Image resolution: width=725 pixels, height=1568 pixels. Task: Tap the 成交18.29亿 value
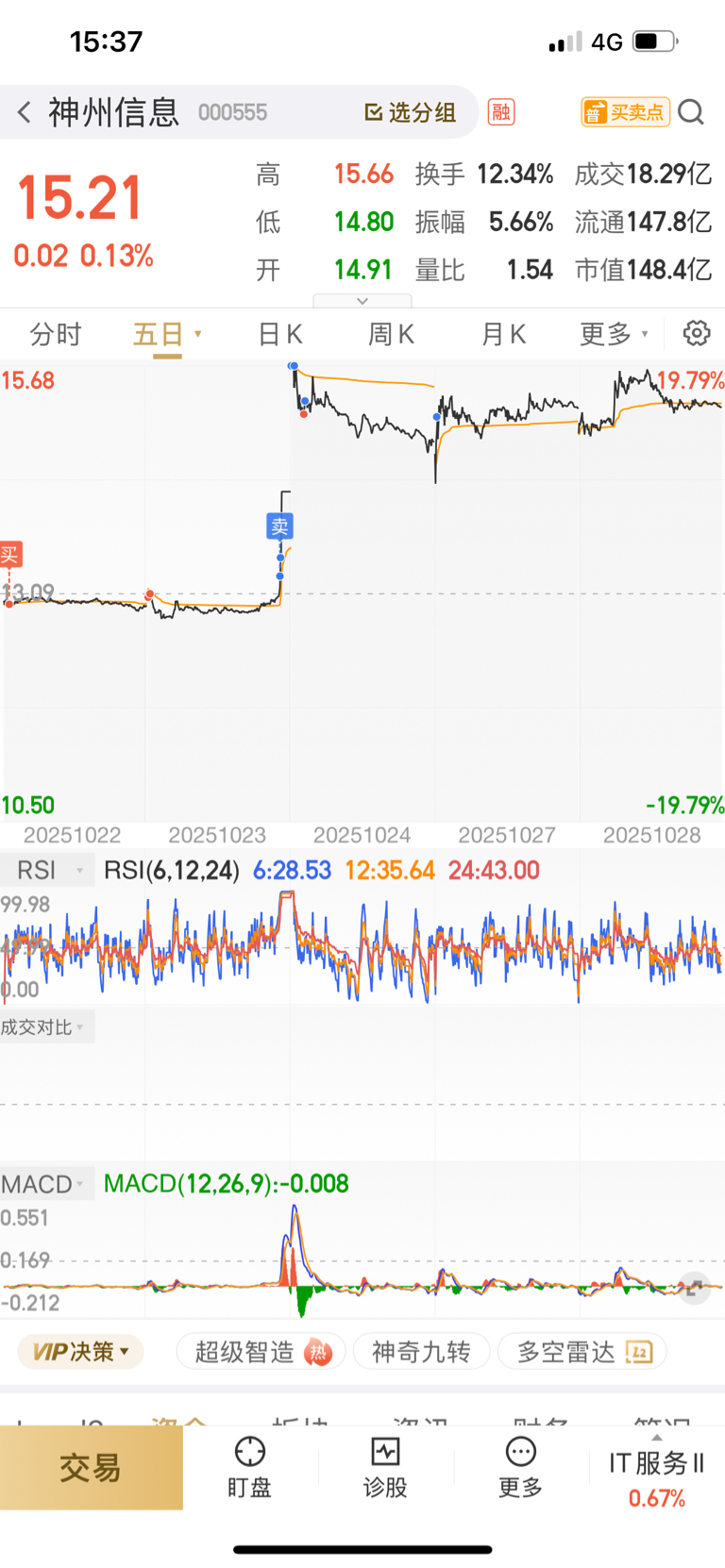[643, 175]
